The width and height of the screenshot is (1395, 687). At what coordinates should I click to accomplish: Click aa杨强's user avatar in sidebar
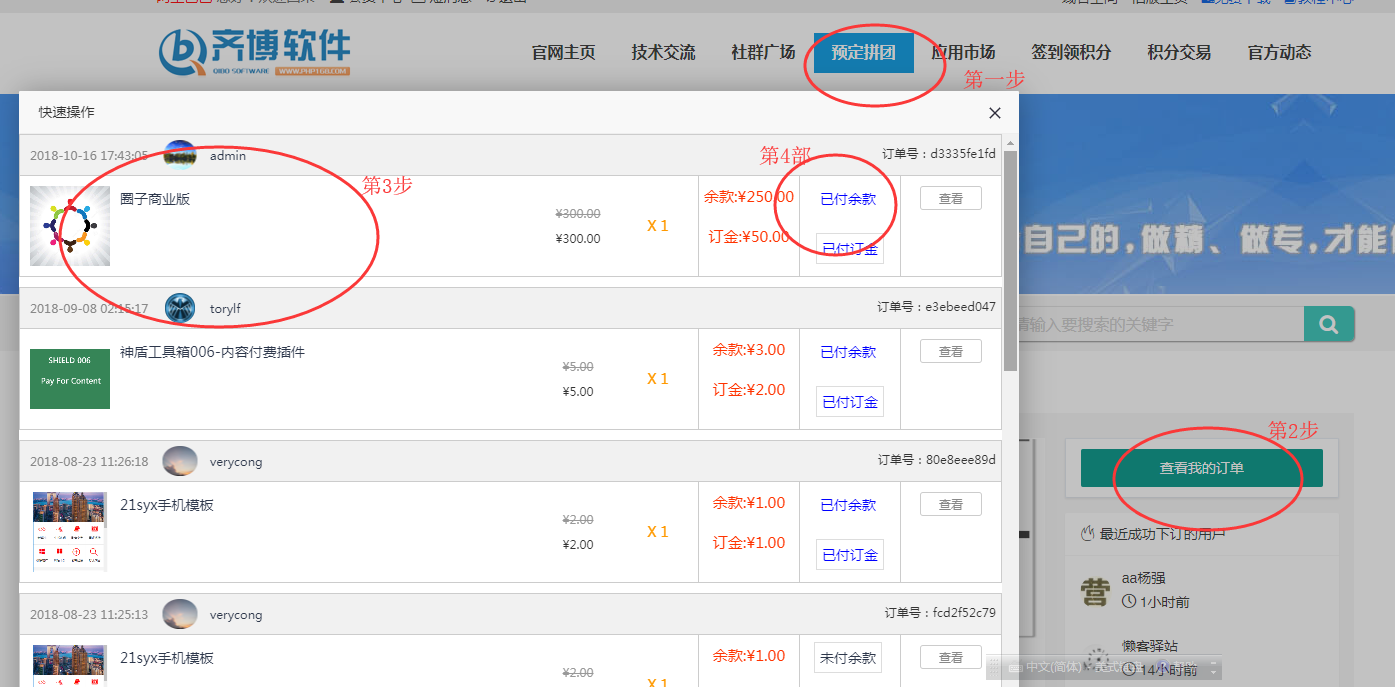(1095, 590)
